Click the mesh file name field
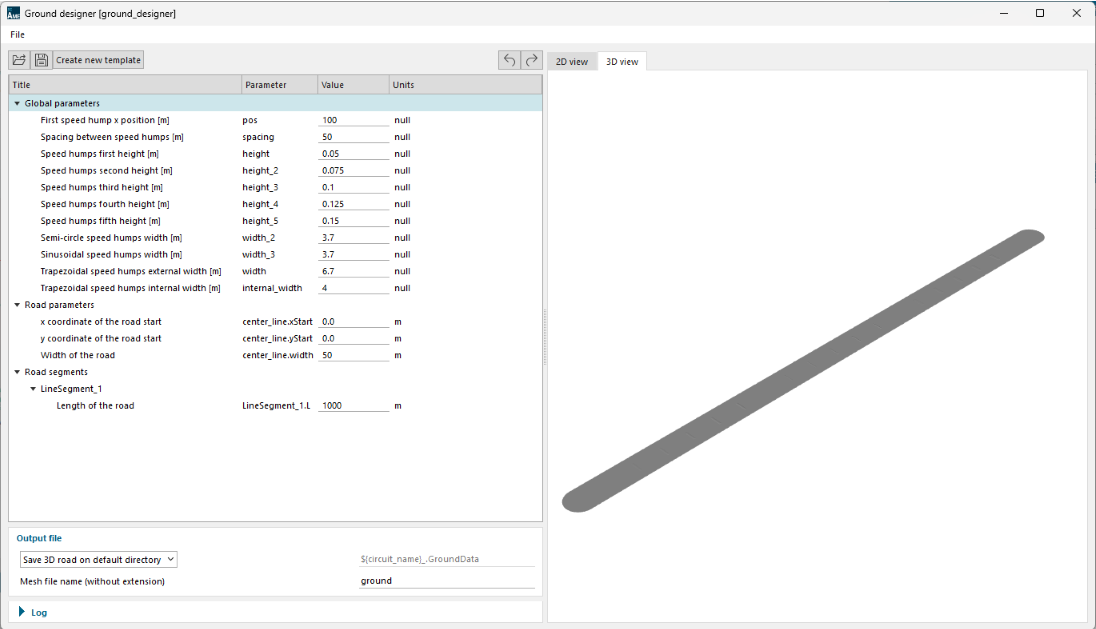This screenshot has height=629, width=1096. (446, 581)
